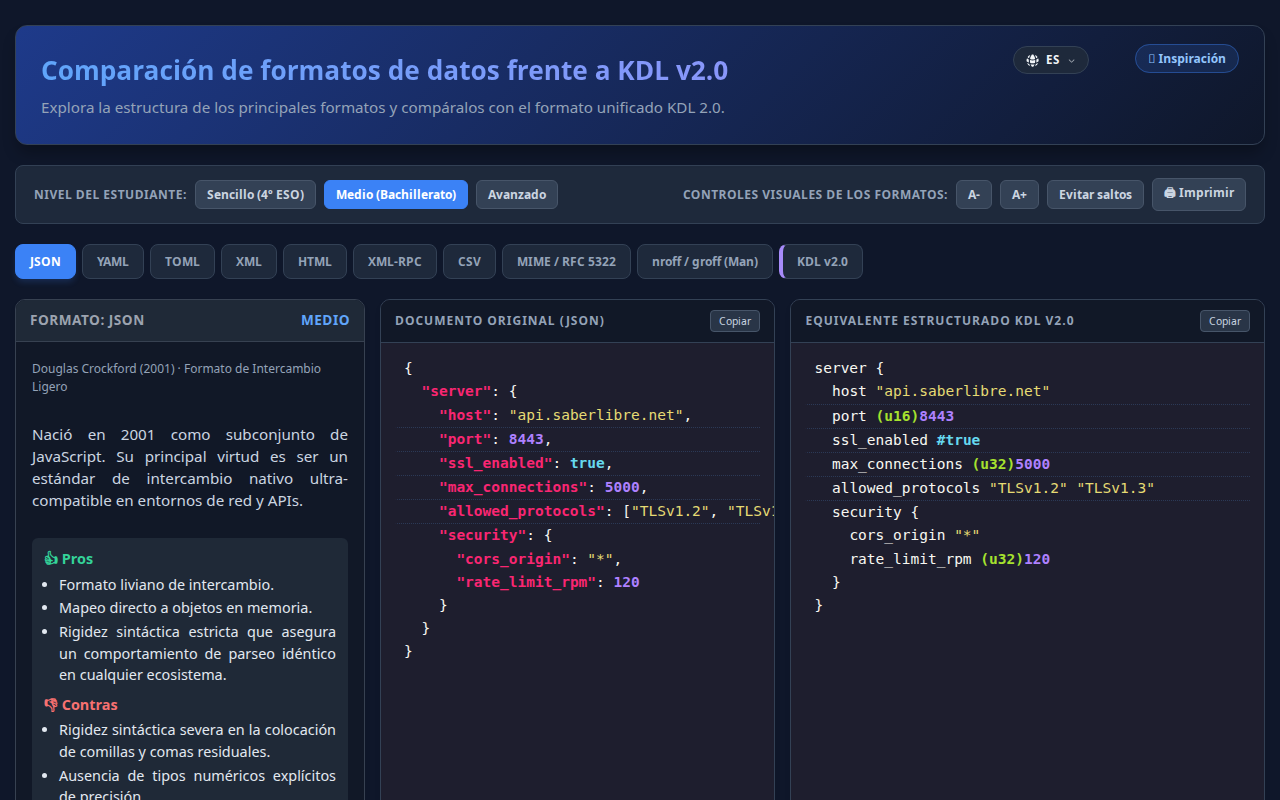The image size is (1280, 800).
Task: Click the KDL line "port (u16)8443"
Action: [893, 416]
